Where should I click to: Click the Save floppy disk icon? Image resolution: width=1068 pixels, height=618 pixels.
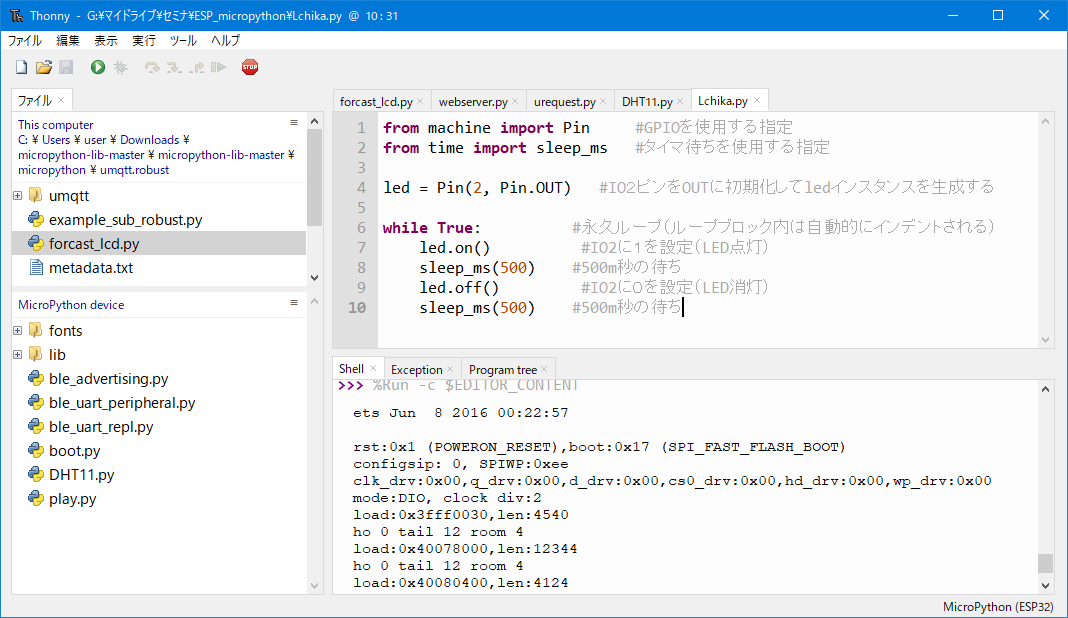pos(66,67)
